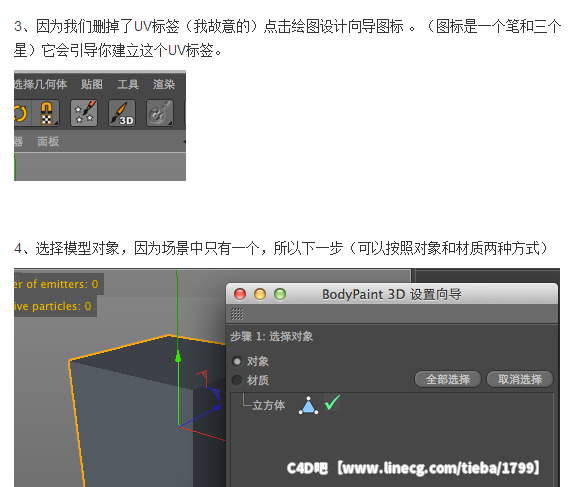
Task: Click the 'of emitters: 0' HUD text
Action: point(61,284)
